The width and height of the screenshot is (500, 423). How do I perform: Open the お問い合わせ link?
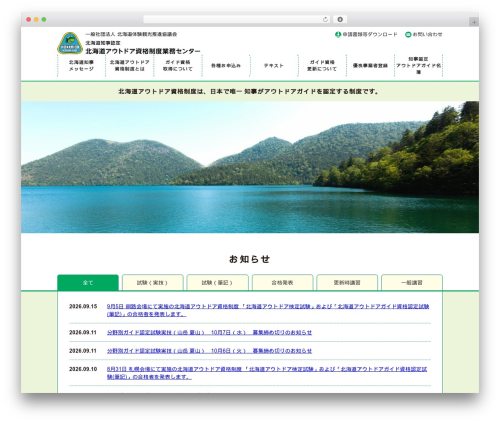(x=427, y=34)
